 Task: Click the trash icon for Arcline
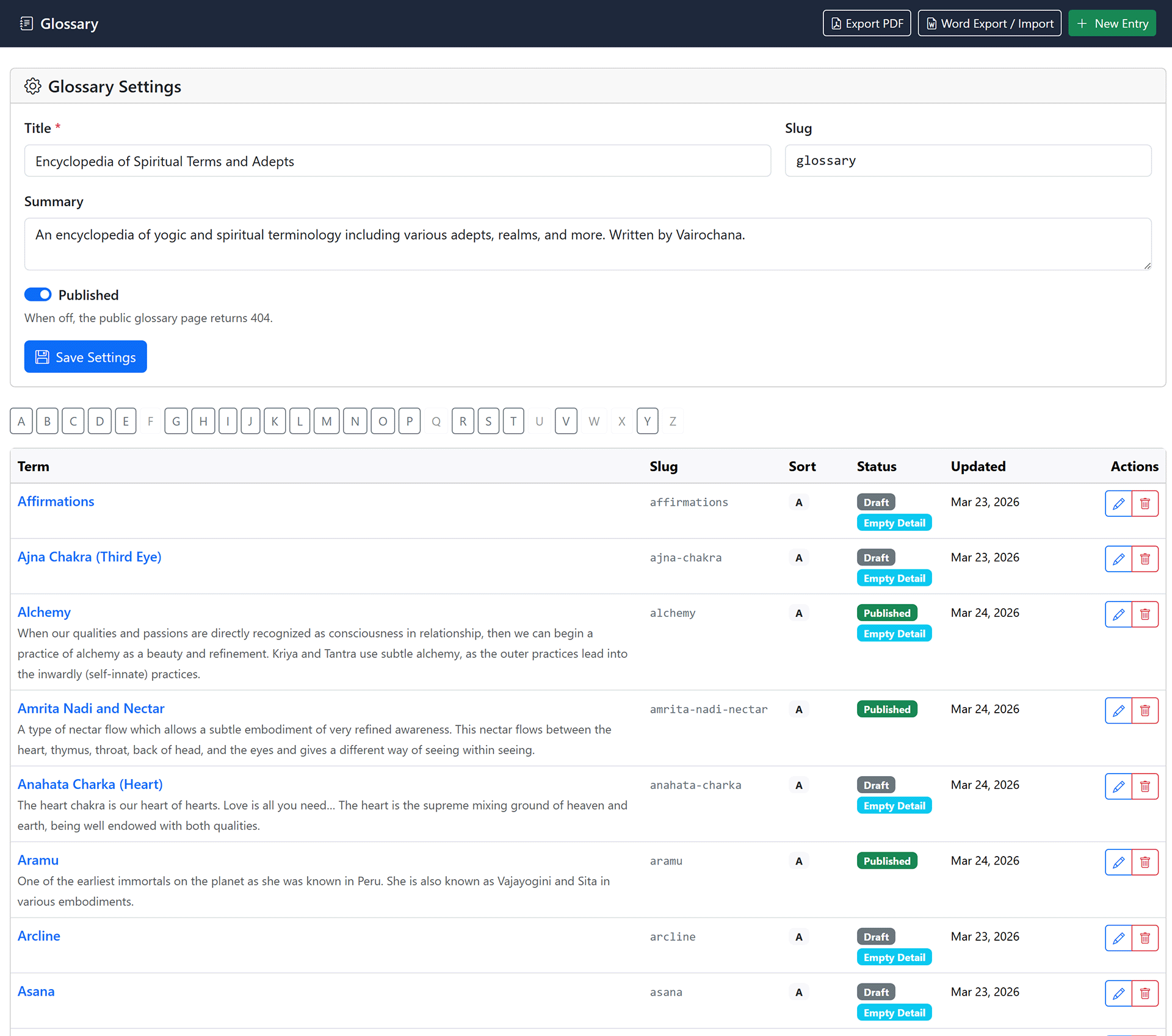point(1145,938)
